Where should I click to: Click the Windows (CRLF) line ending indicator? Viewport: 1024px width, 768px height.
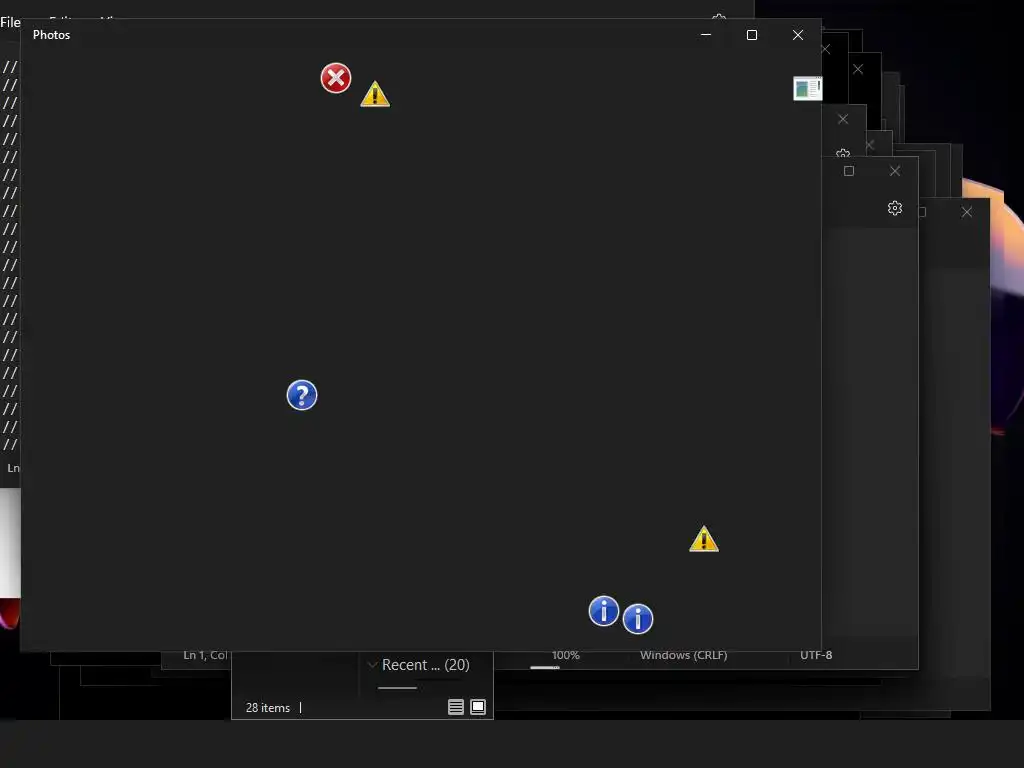click(683, 655)
